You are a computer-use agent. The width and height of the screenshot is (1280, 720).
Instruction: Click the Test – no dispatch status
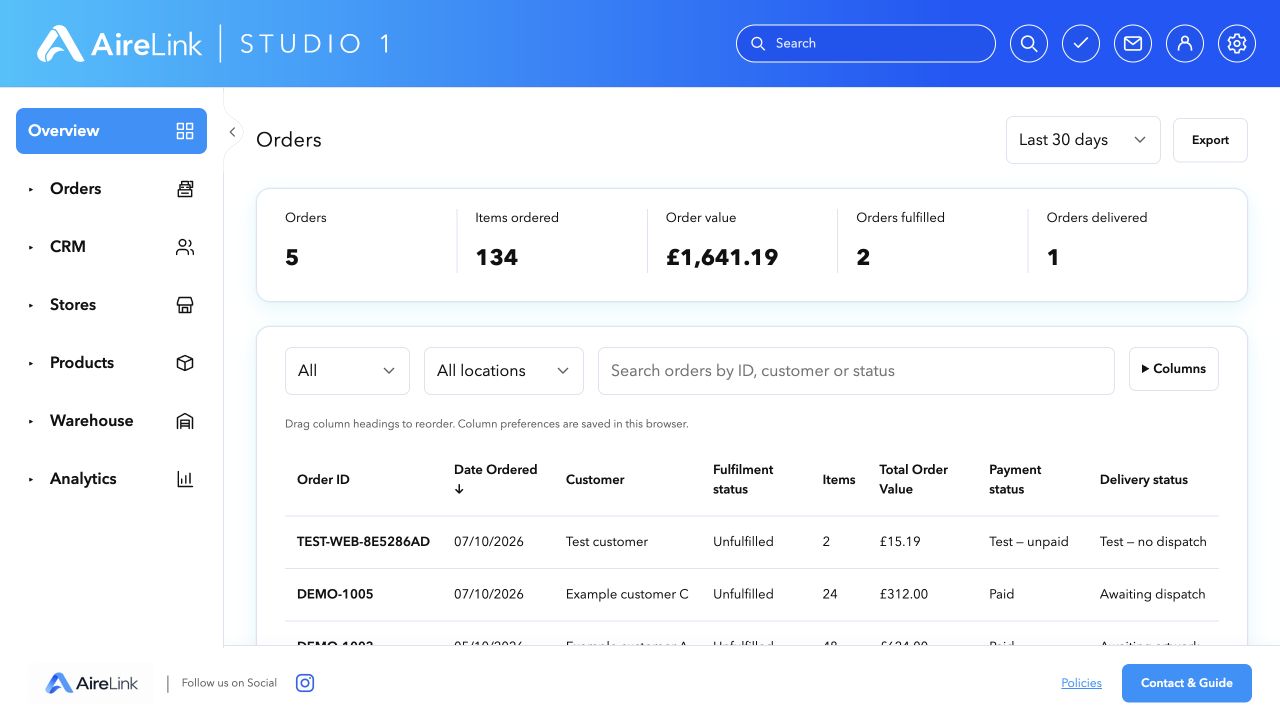(x=1153, y=542)
